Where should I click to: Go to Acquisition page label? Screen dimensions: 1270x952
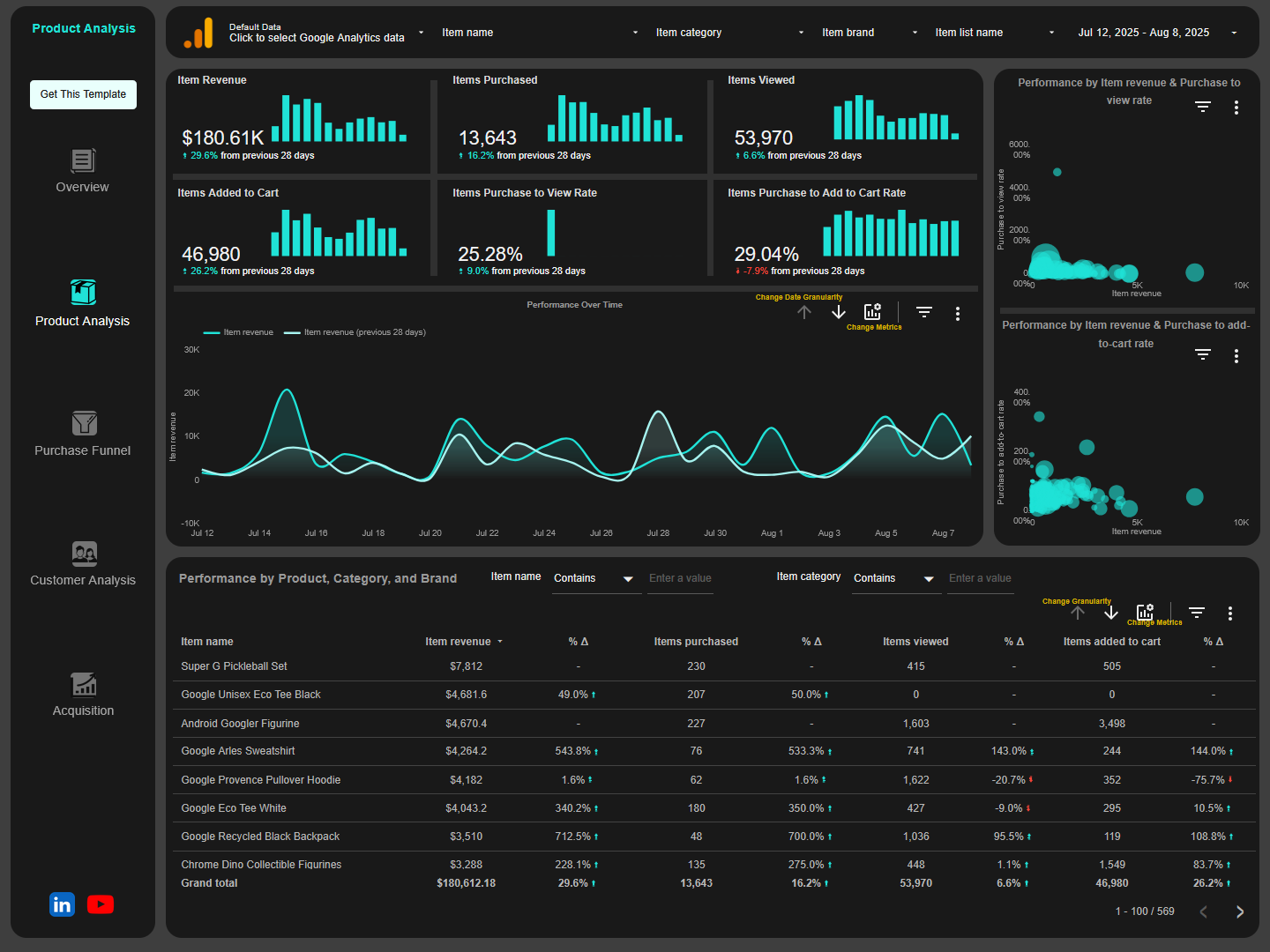coord(83,710)
